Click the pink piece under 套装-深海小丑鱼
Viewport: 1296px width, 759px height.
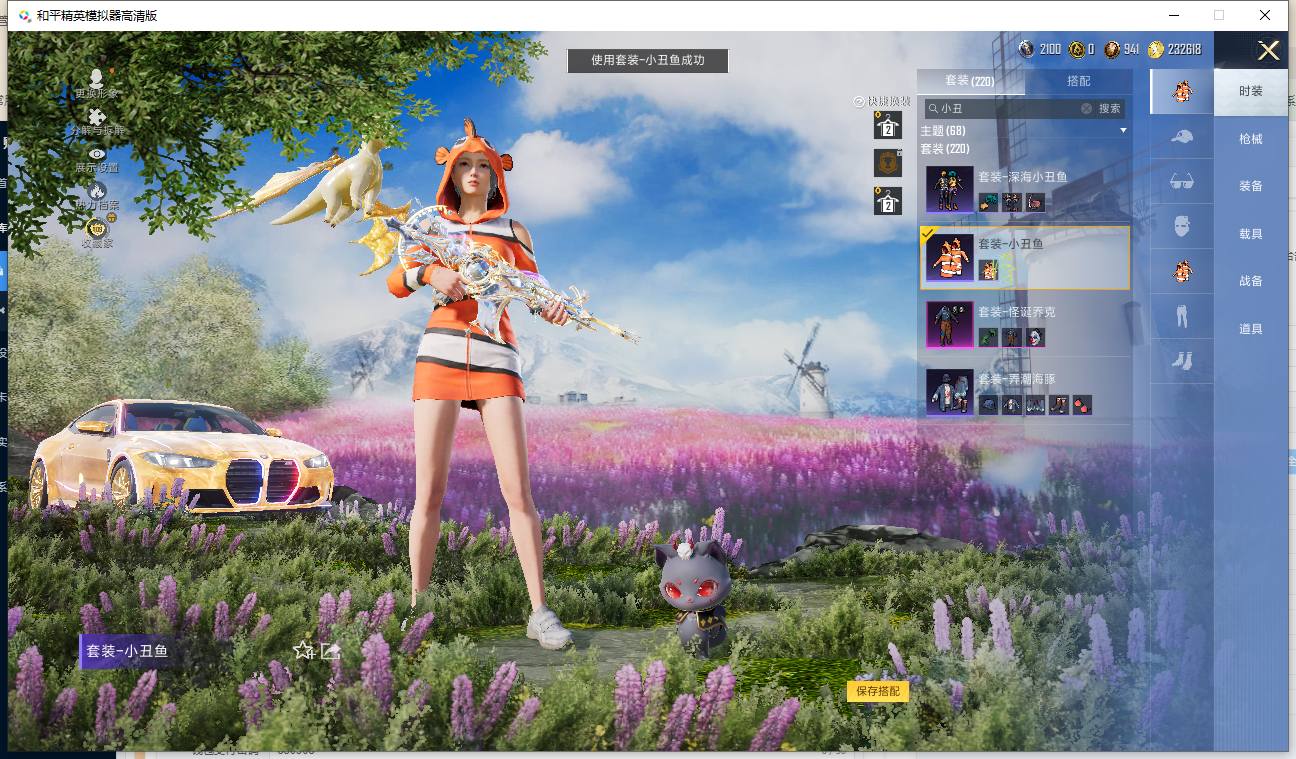(1035, 202)
